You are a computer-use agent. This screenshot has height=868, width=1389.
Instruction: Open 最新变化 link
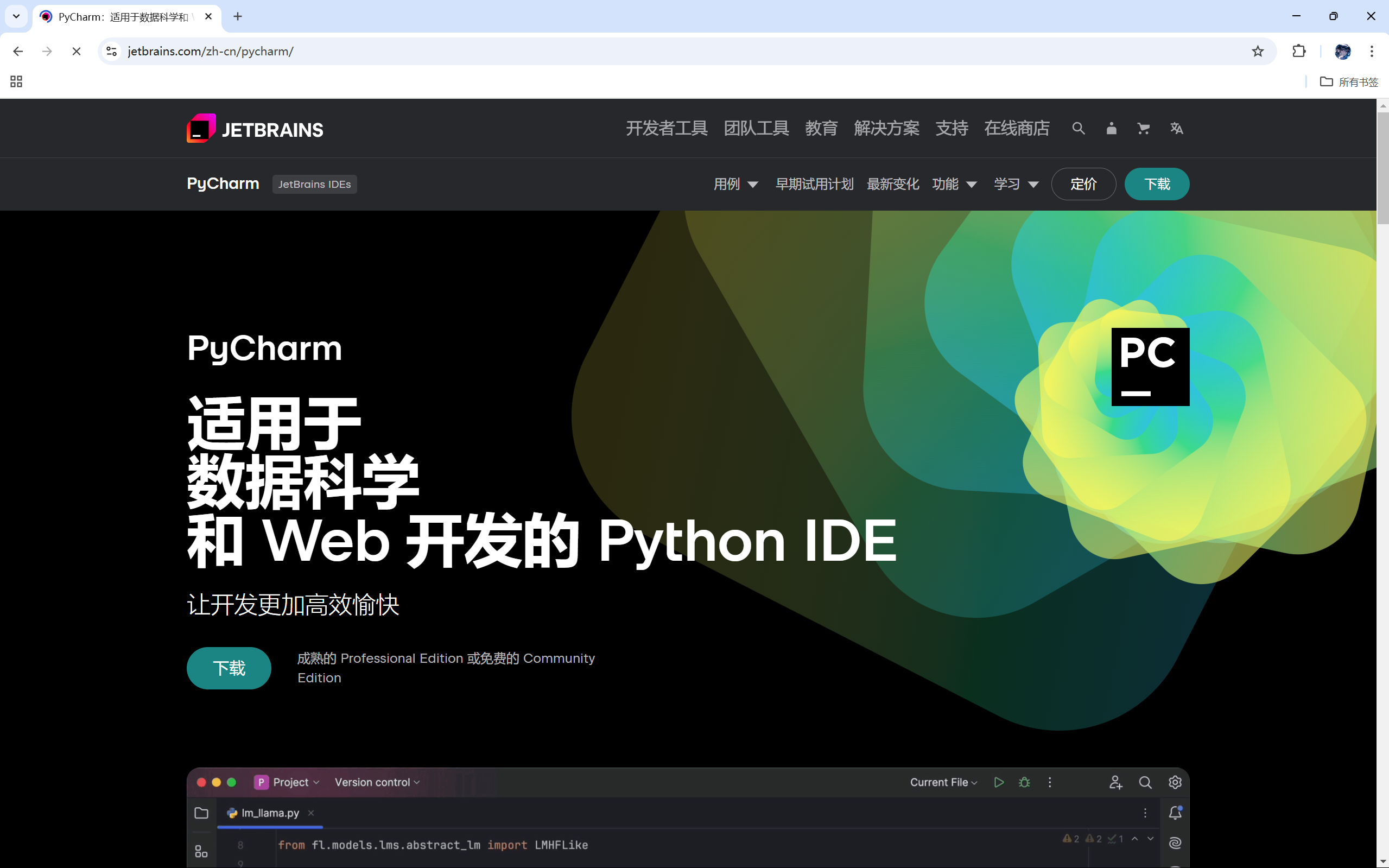(x=892, y=184)
